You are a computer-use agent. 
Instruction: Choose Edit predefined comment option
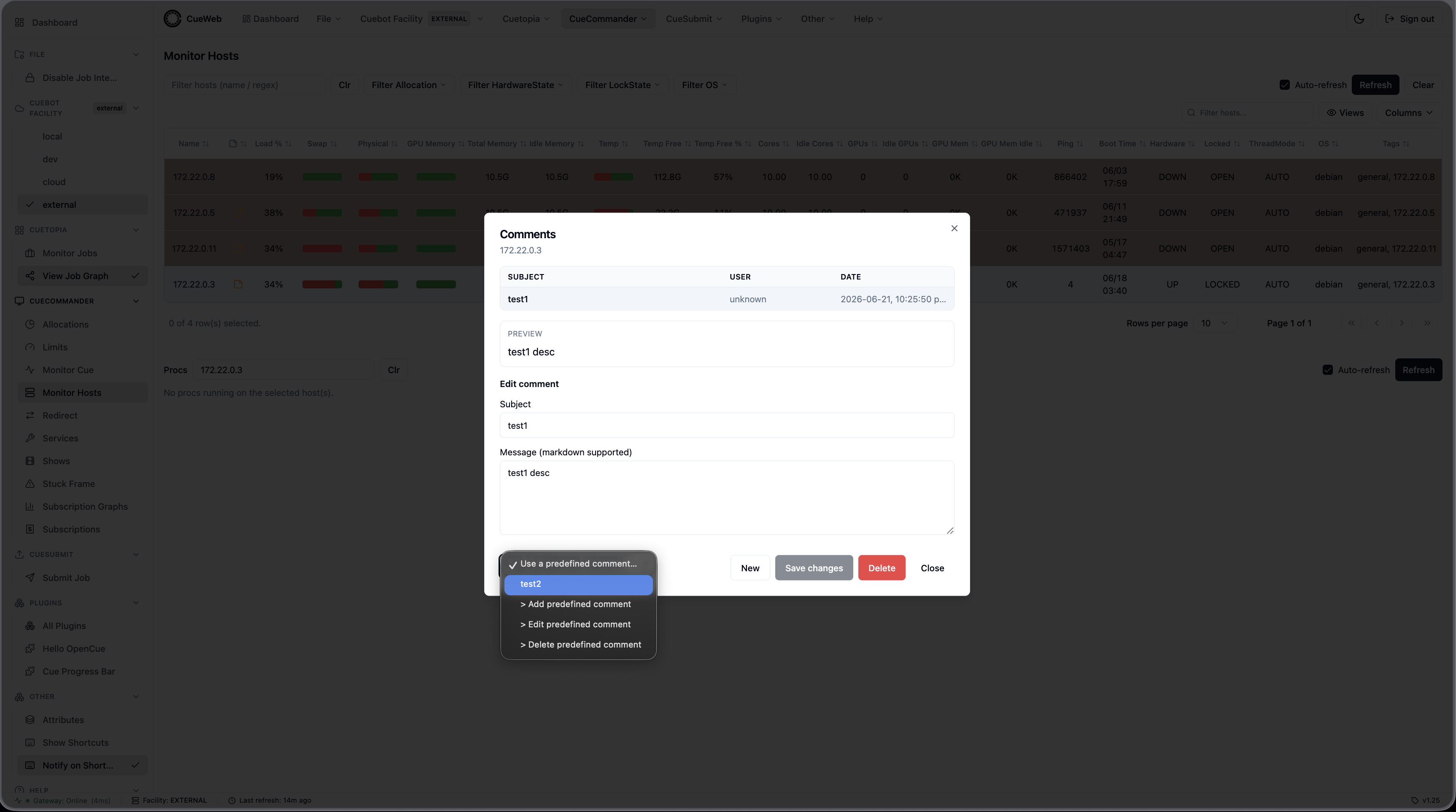pyautogui.click(x=578, y=624)
